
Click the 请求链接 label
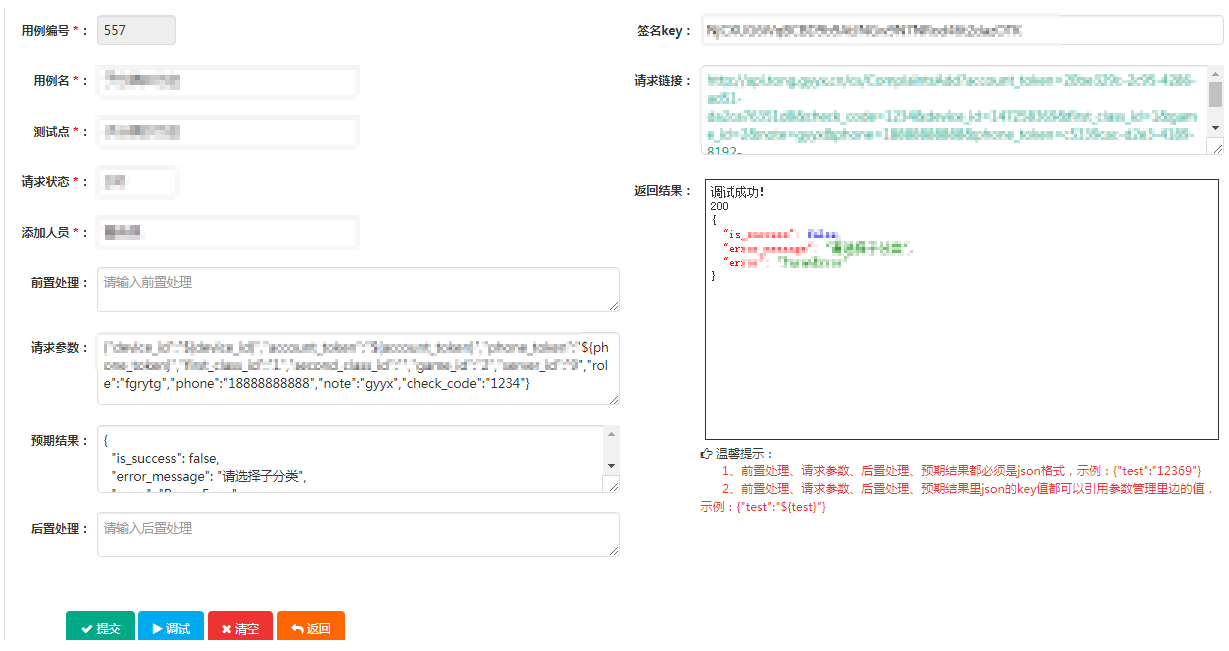(x=663, y=81)
